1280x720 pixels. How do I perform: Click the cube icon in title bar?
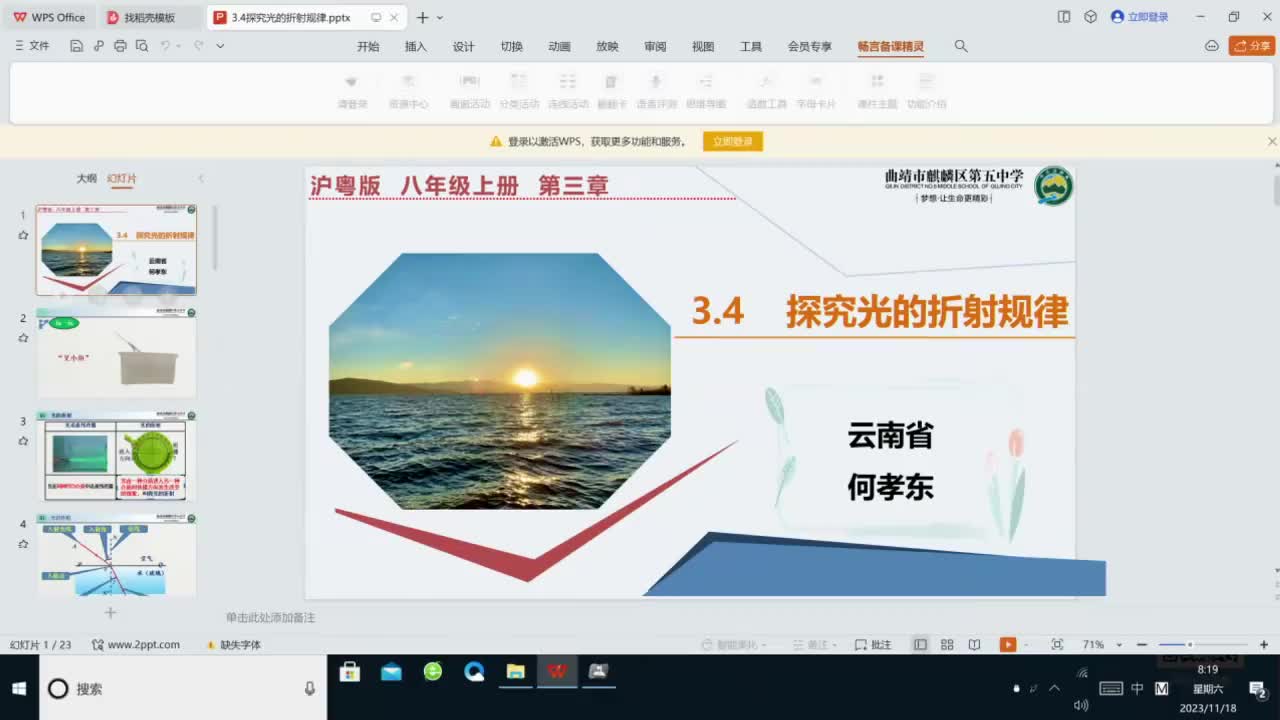1091,17
